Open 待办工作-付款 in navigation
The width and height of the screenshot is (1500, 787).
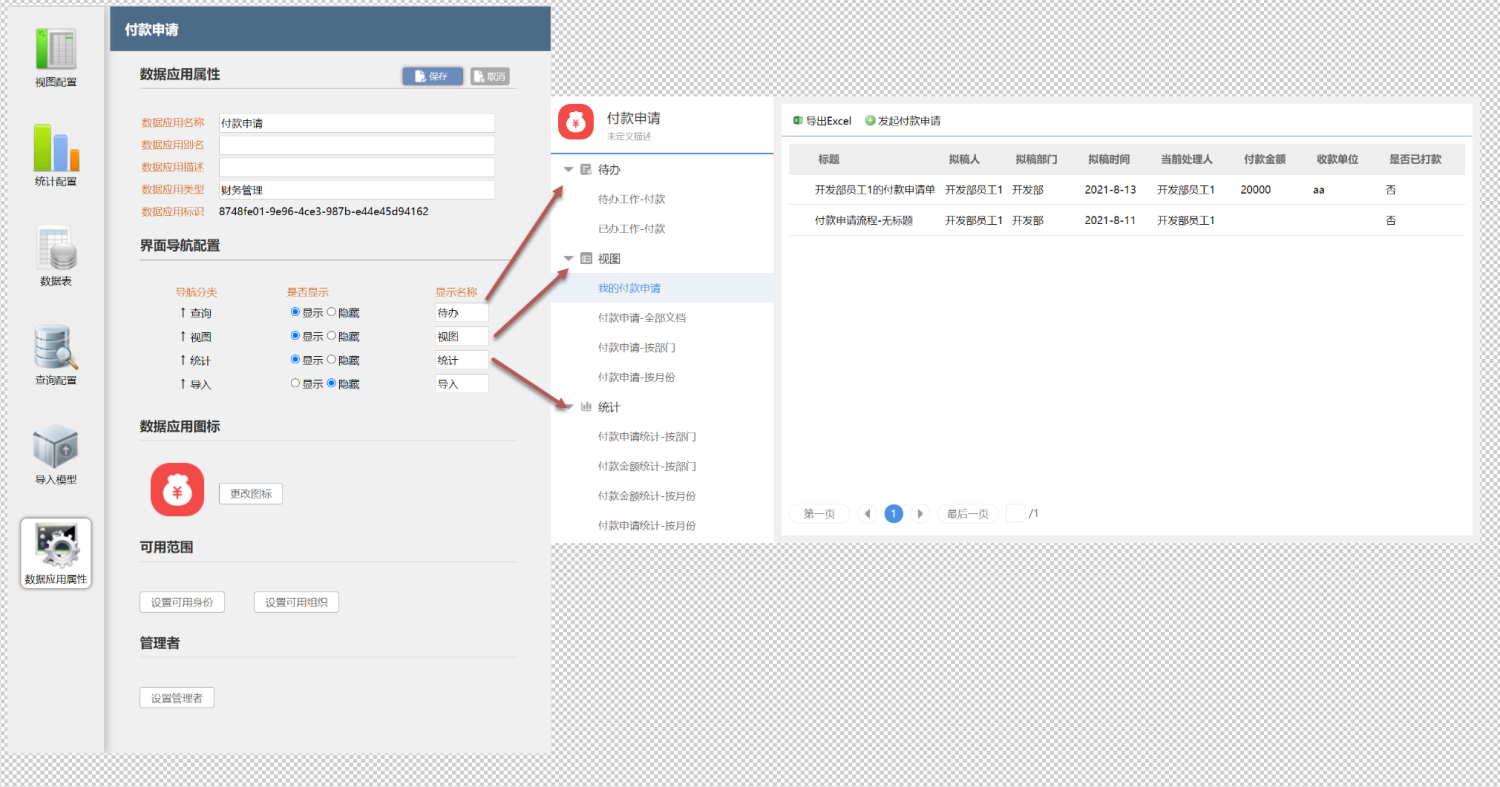pyautogui.click(x=631, y=199)
